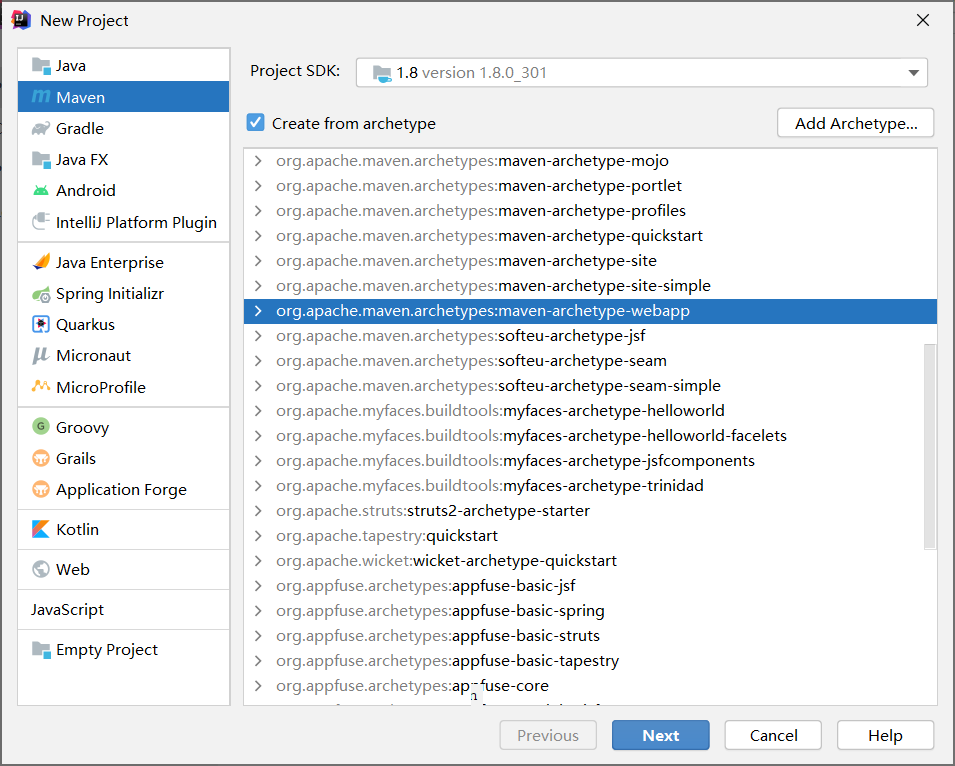Click the SDK folder icon in Project SDK field
This screenshot has width=955, height=766.
[x=382, y=74]
